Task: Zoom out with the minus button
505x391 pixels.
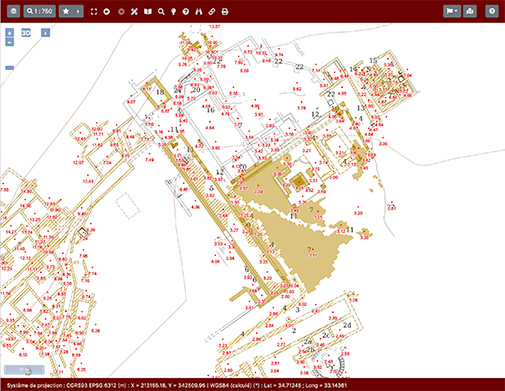Action: [x=10, y=42]
